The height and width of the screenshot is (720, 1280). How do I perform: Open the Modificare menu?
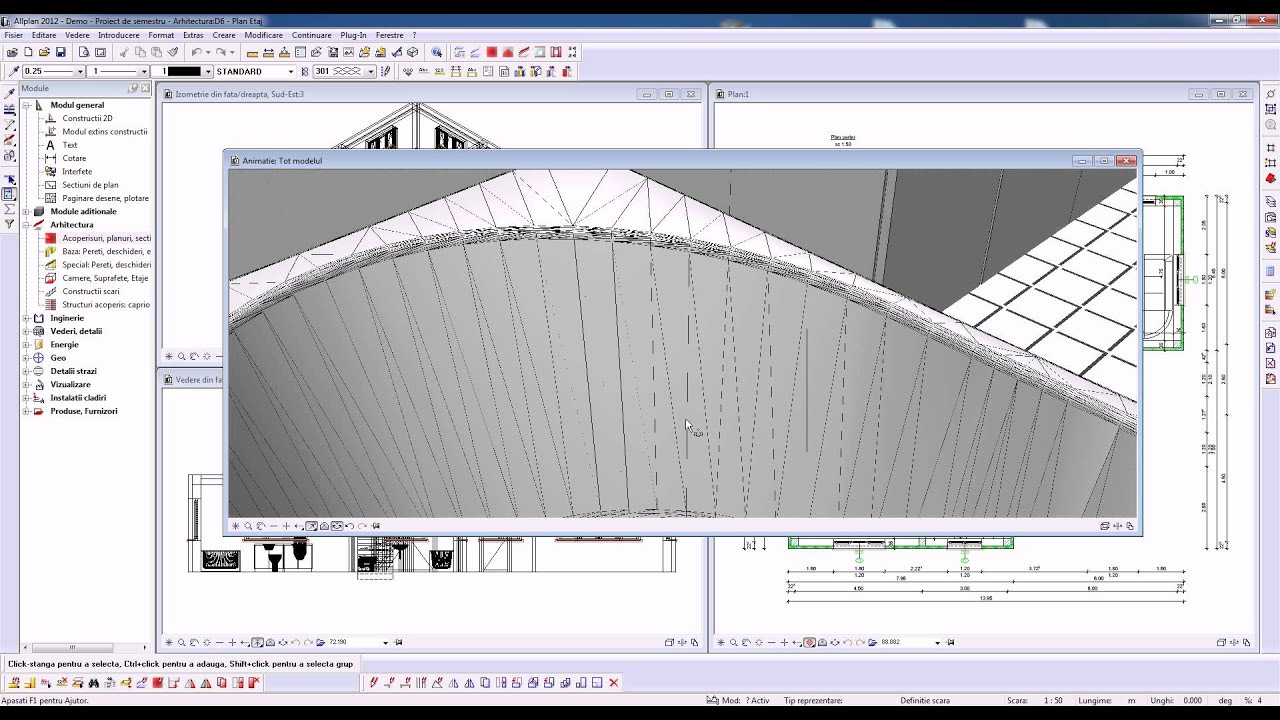coord(263,35)
